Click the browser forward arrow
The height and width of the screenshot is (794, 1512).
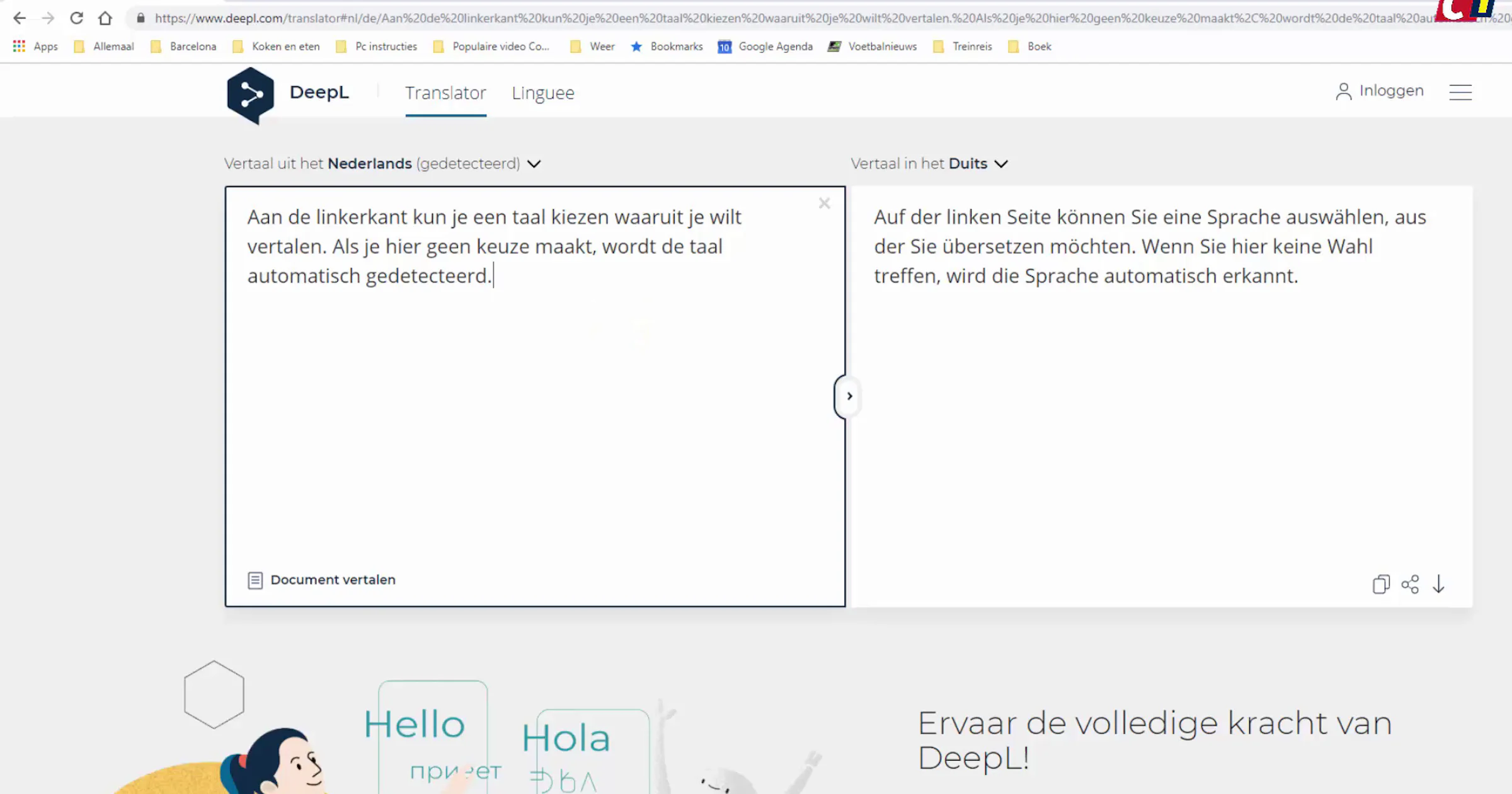point(48,18)
